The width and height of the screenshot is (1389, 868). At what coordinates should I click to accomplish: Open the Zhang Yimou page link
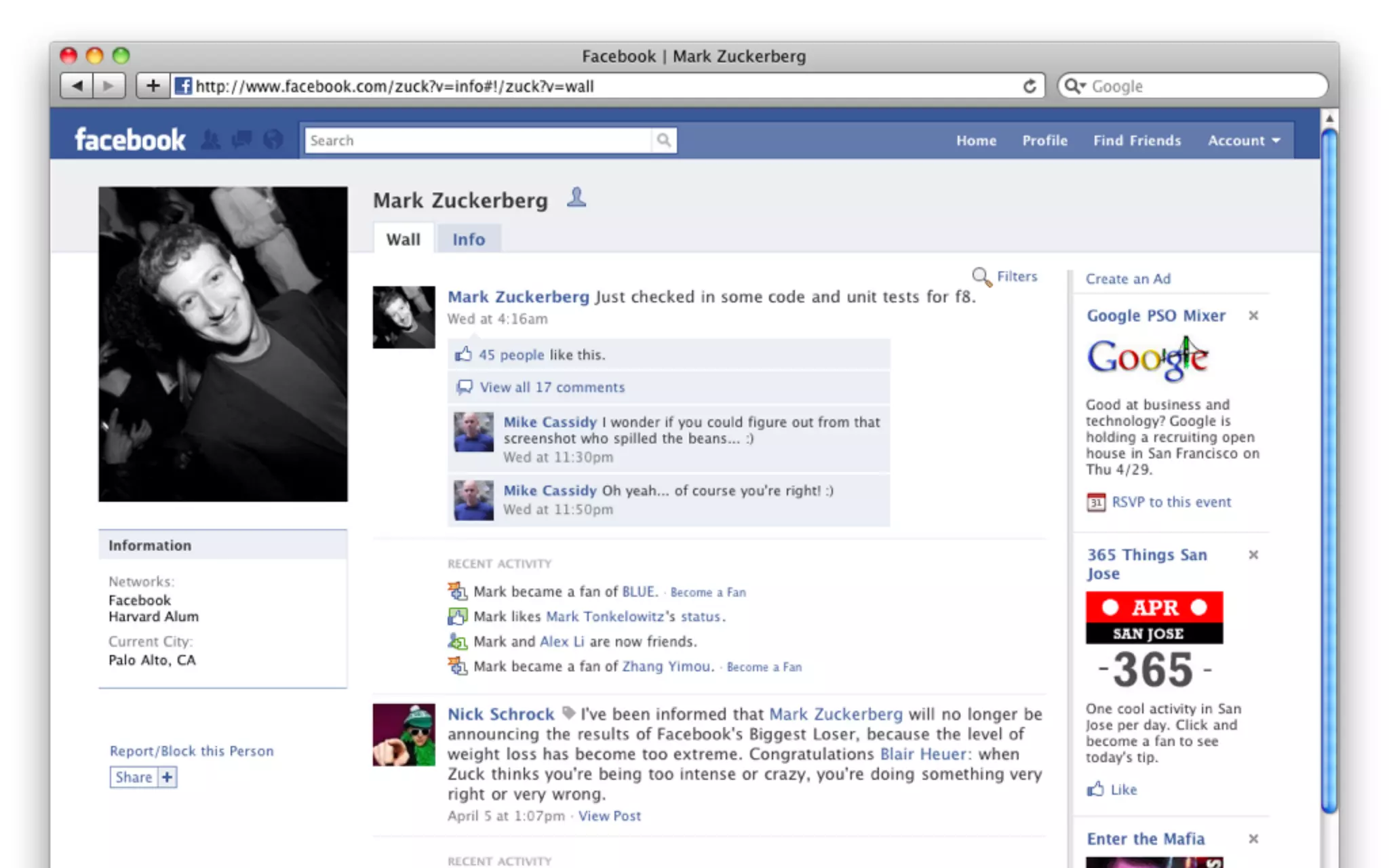pyautogui.click(x=667, y=667)
